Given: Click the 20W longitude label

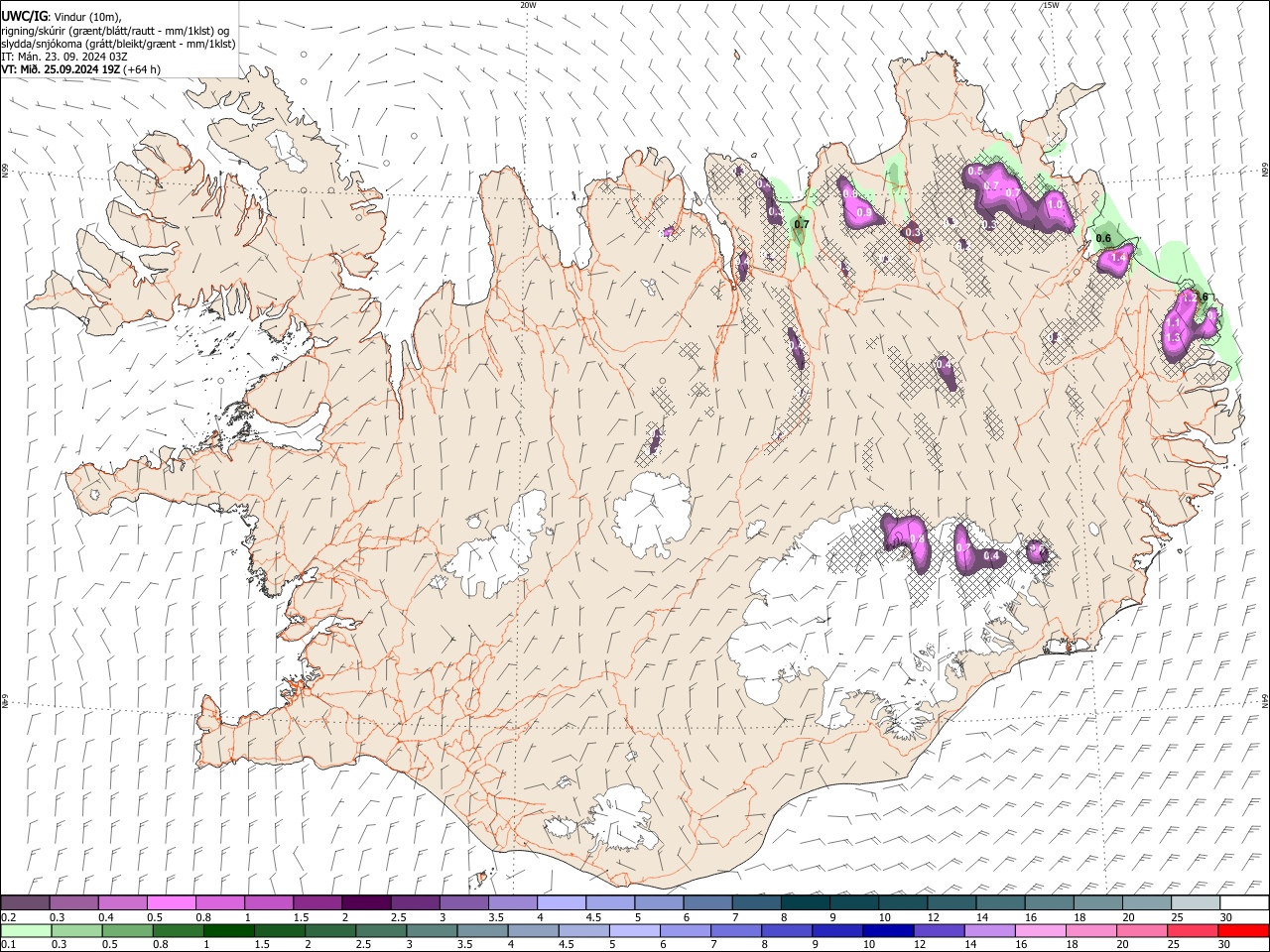Looking at the screenshot, I should click(528, 5).
